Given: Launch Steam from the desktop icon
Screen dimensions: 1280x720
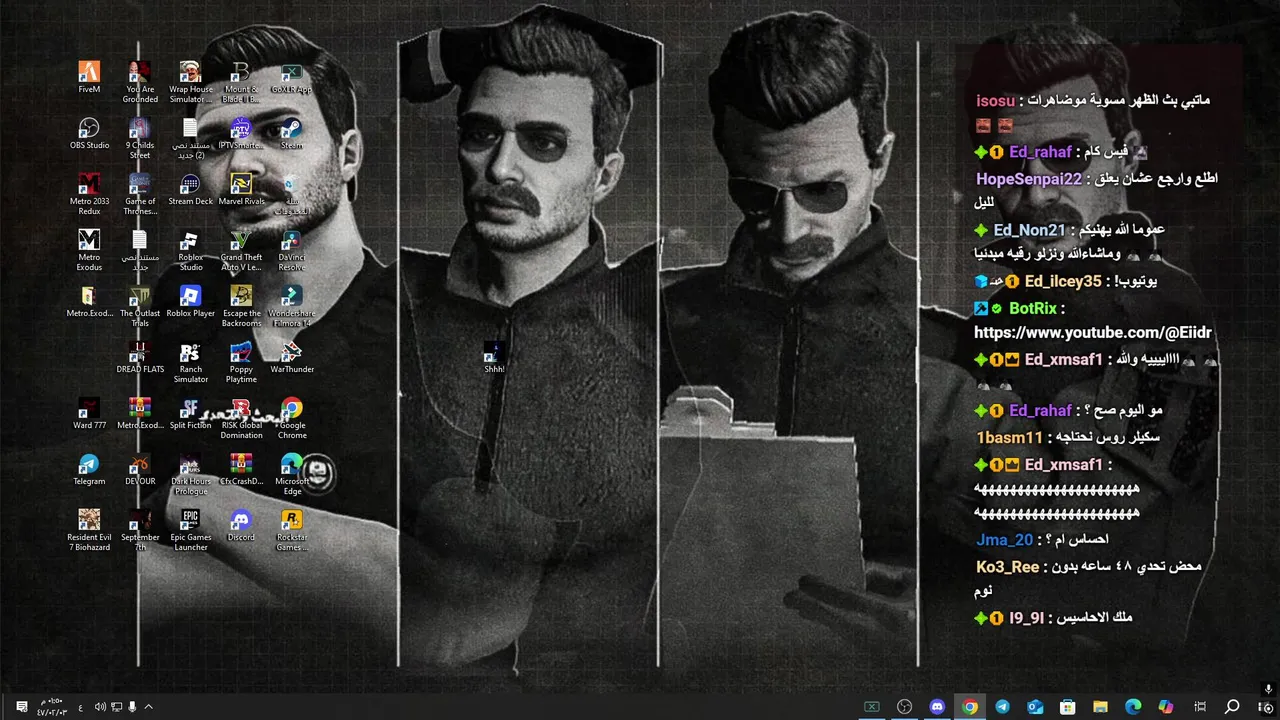Looking at the screenshot, I should (x=291, y=135).
